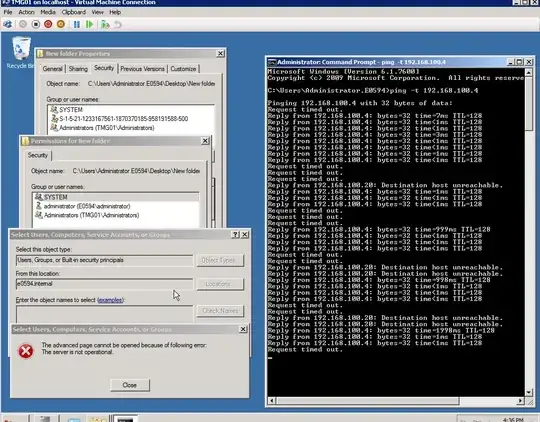Open the Clipboard menu
Image resolution: width=540 pixels, height=422 pixels.
click(74, 12)
